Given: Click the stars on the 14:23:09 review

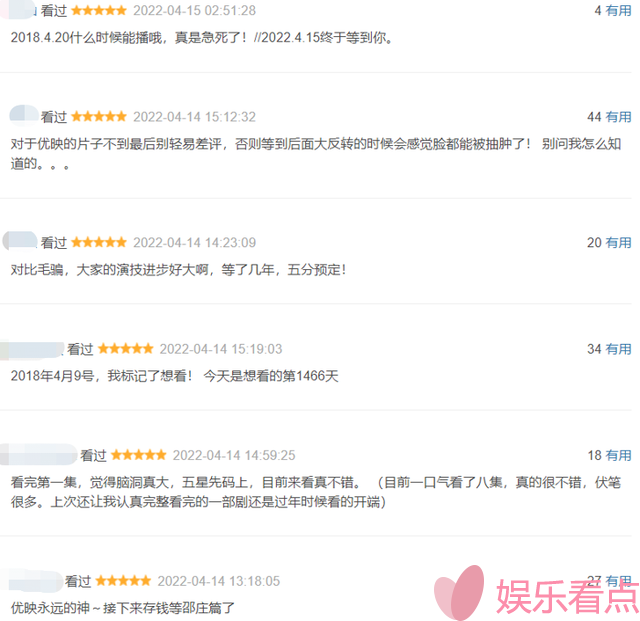Looking at the screenshot, I should tap(99, 243).
